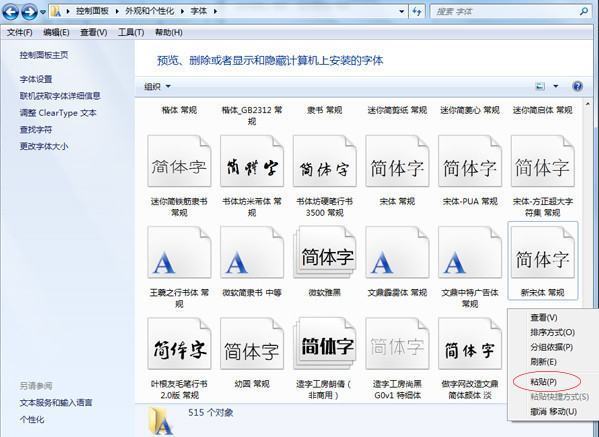This screenshot has height=437, width=599.
Task: Click the scrollbar up arrow
Action: click(588, 104)
